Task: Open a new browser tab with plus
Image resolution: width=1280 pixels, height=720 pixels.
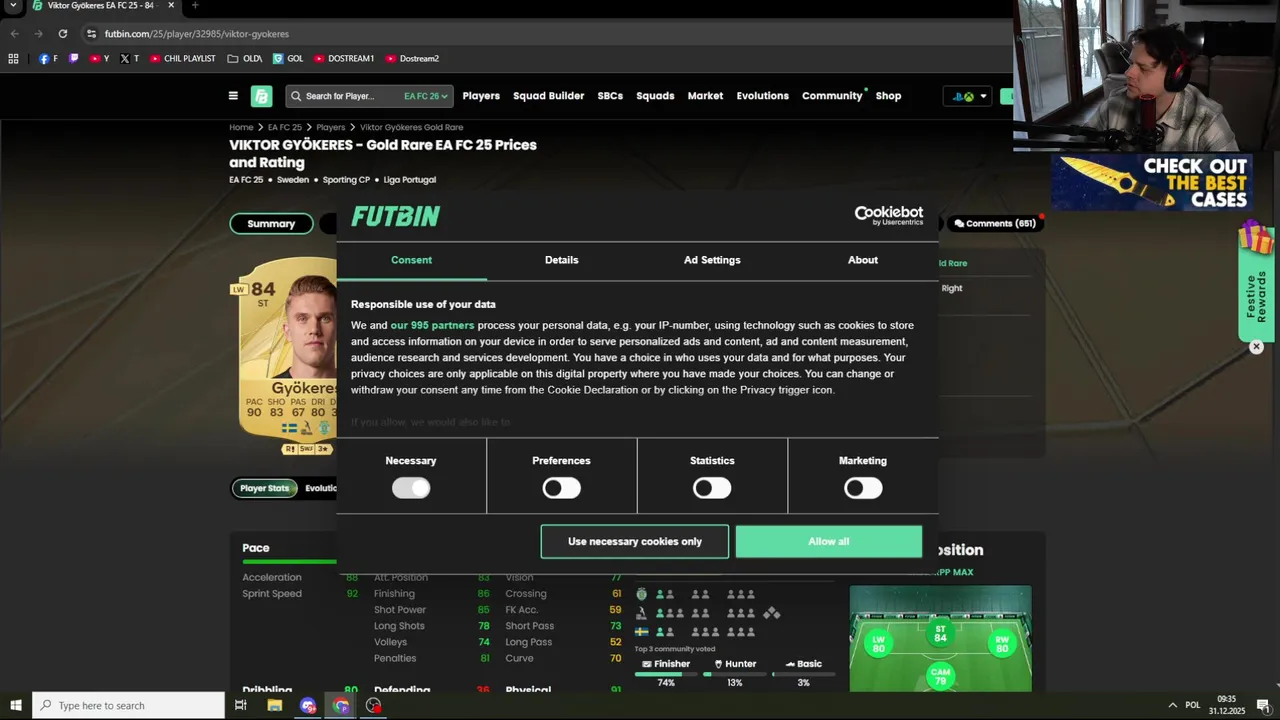Action: tap(195, 5)
